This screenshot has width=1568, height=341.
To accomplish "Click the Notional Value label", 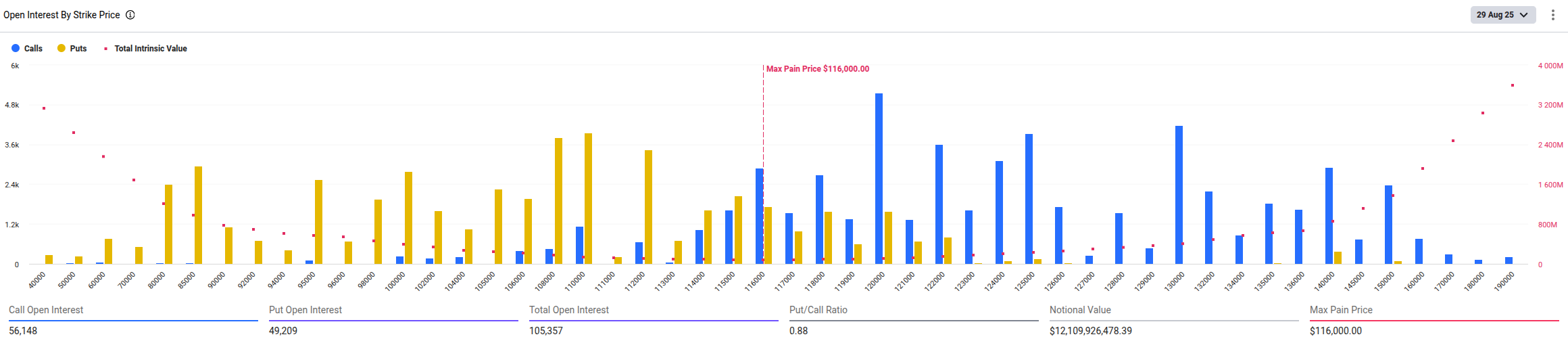I will pos(1080,310).
